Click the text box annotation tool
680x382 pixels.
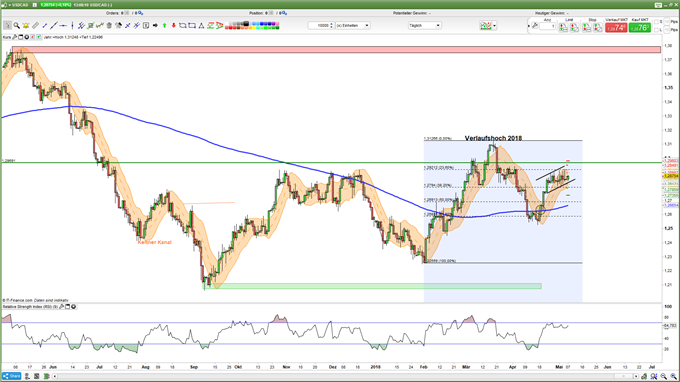tap(146, 26)
